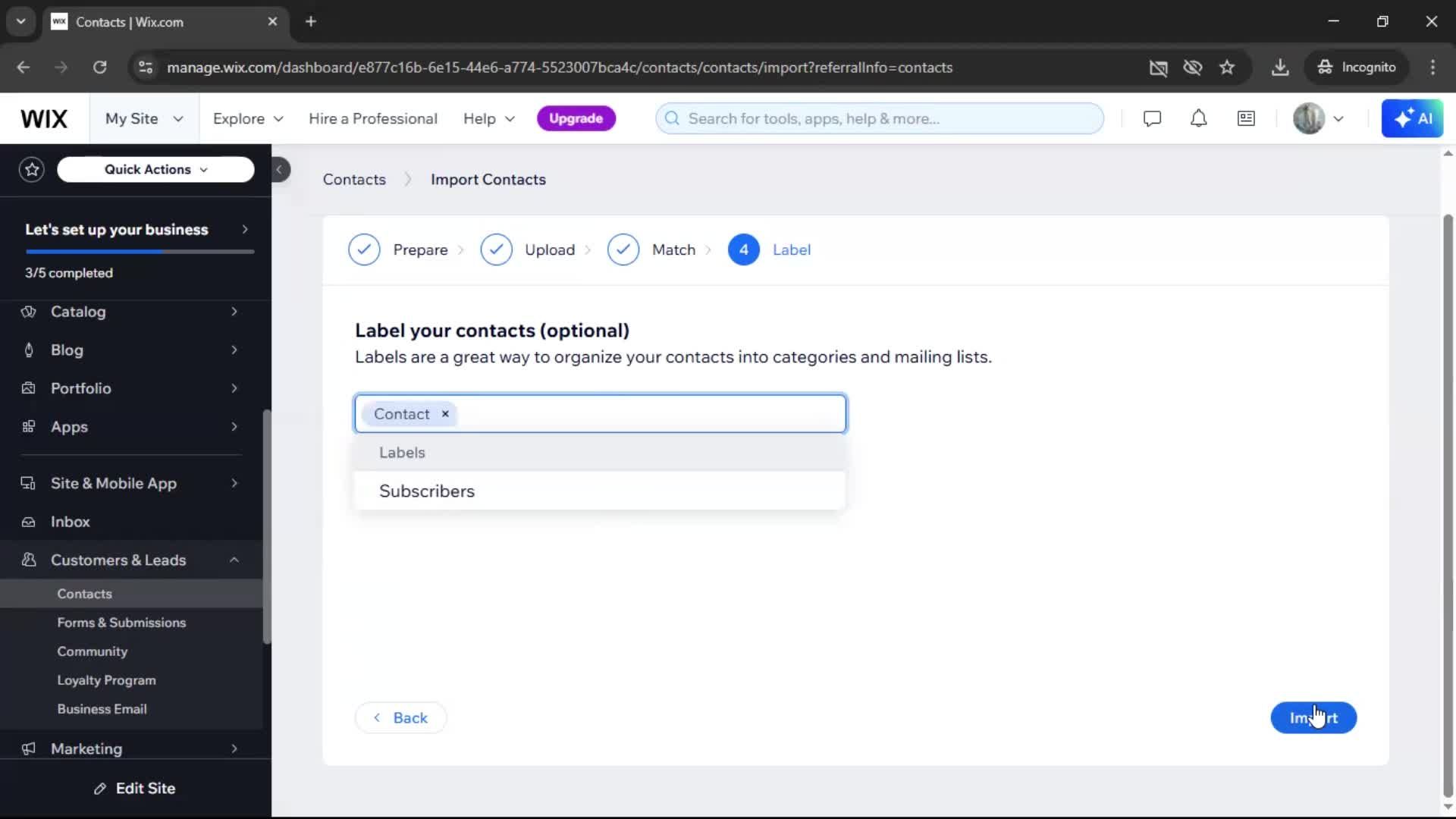Expand Let's set up your business

(136, 229)
